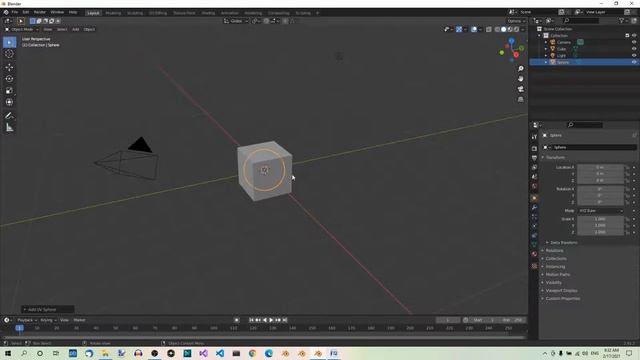The height and width of the screenshot is (360, 640).
Task: Open the Scene properties tab
Action: pos(534,177)
